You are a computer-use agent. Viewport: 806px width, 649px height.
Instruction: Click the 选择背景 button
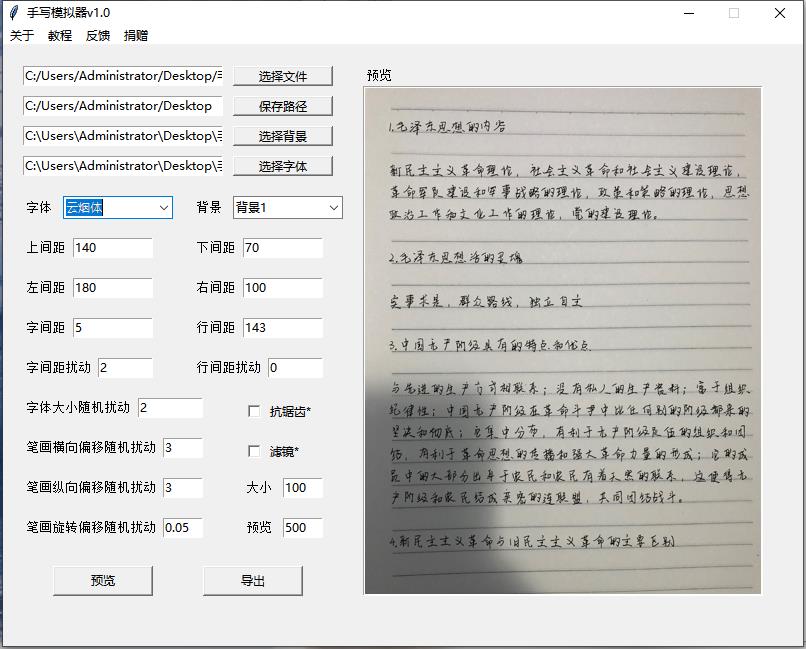[284, 136]
